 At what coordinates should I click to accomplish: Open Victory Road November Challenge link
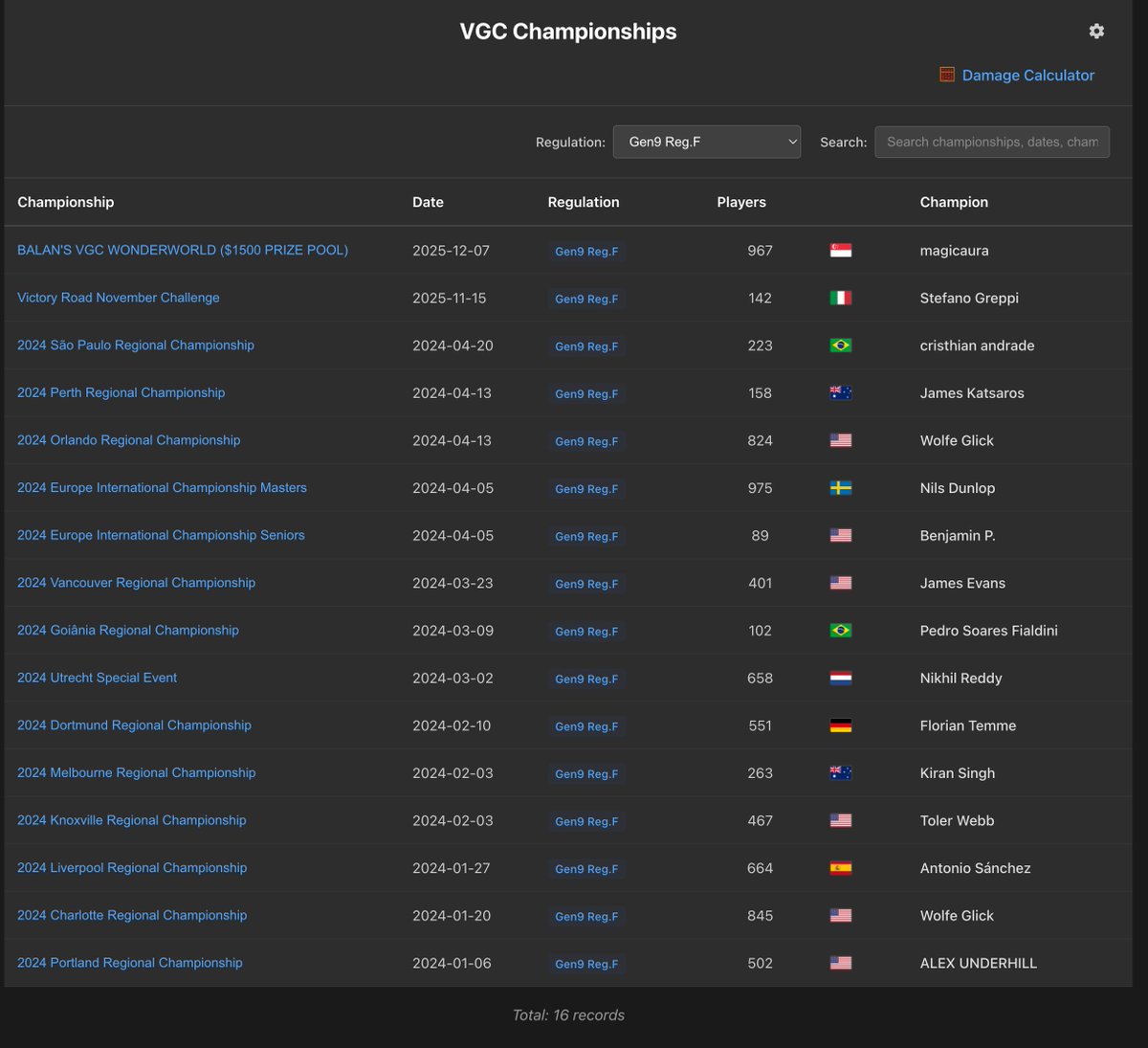pyautogui.click(x=119, y=298)
